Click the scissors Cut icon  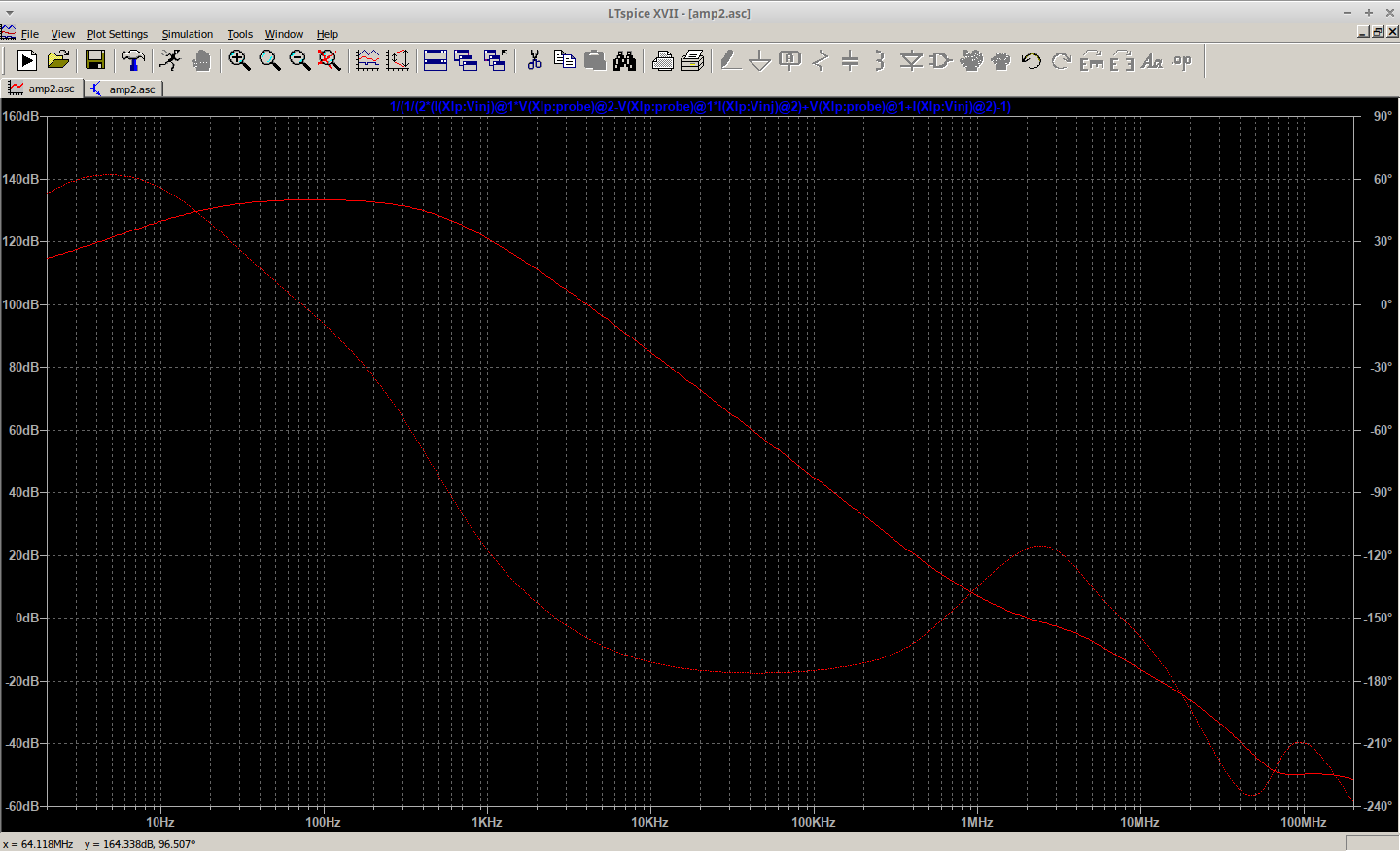coord(534,60)
